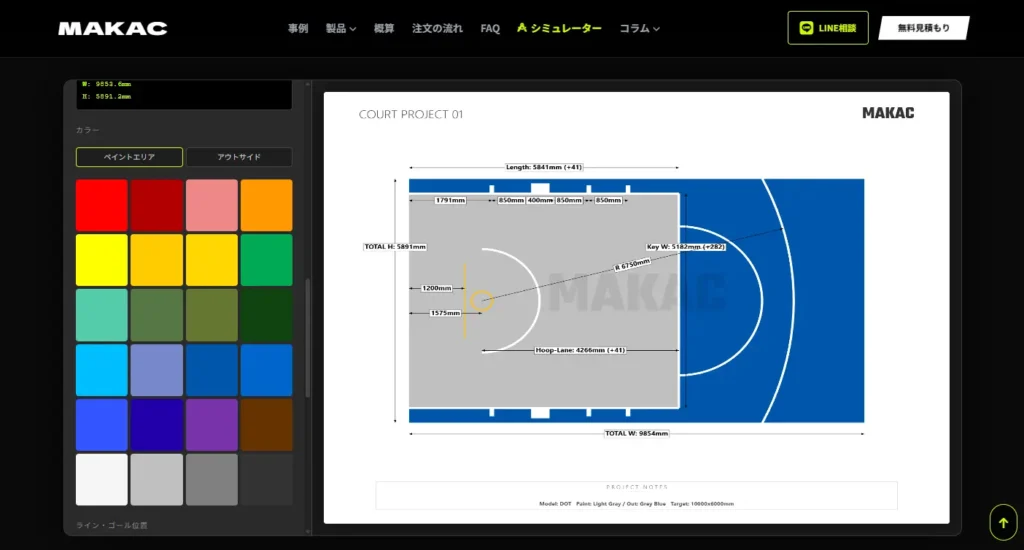
Task: Pick the mint teal color swatch
Action: (102, 315)
